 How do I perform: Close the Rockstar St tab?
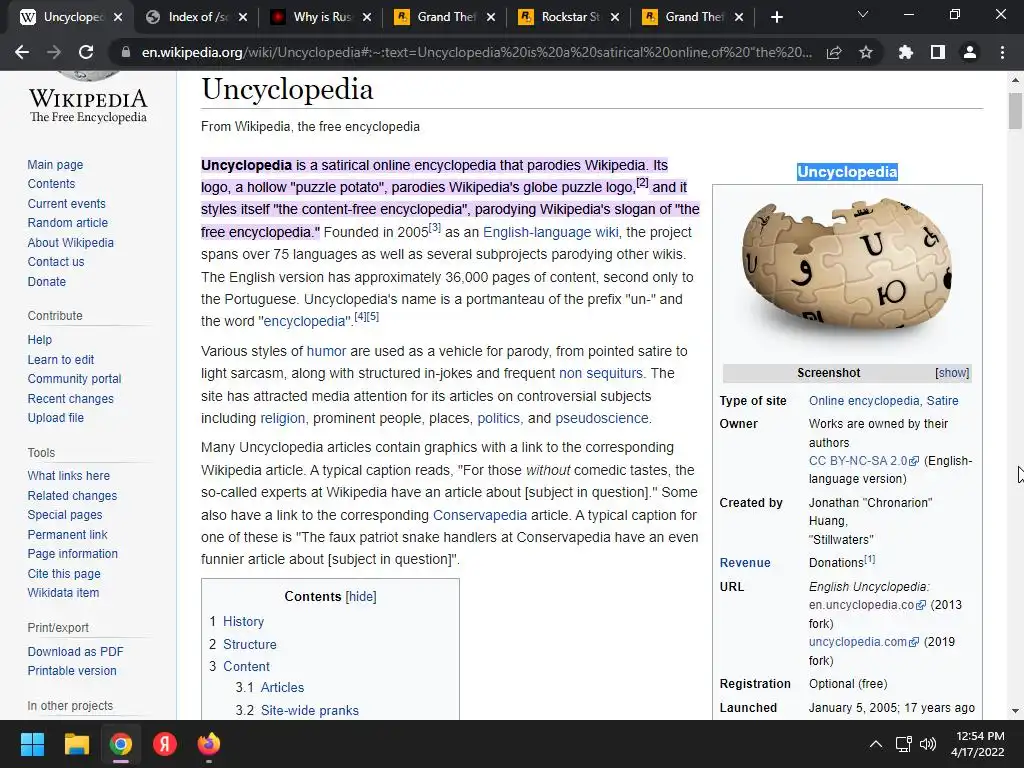(x=615, y=17)
